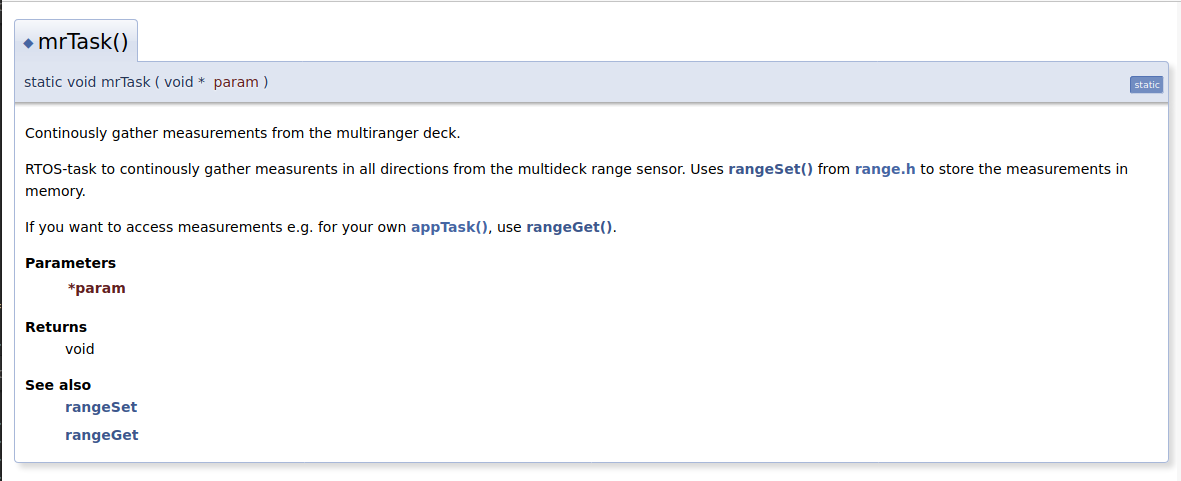Click the diamond permalink icon beside mrTask()
Viewport: 1181px width, 481px height.
(29, 43)
